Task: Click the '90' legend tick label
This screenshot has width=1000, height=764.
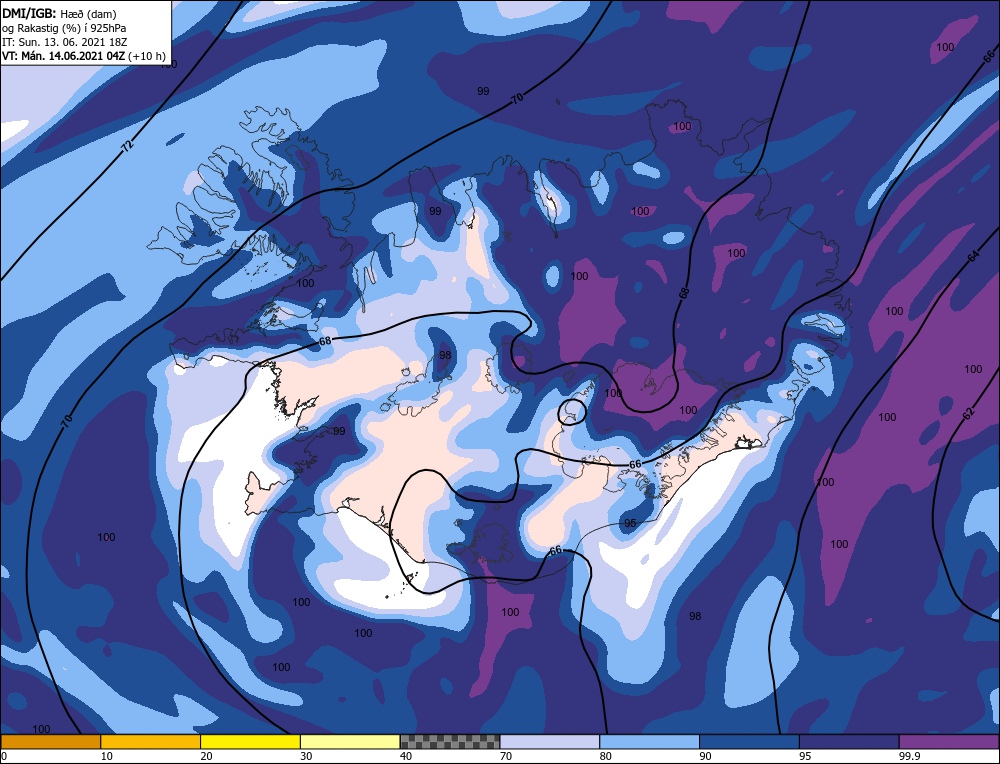Action: coord(705,756)
